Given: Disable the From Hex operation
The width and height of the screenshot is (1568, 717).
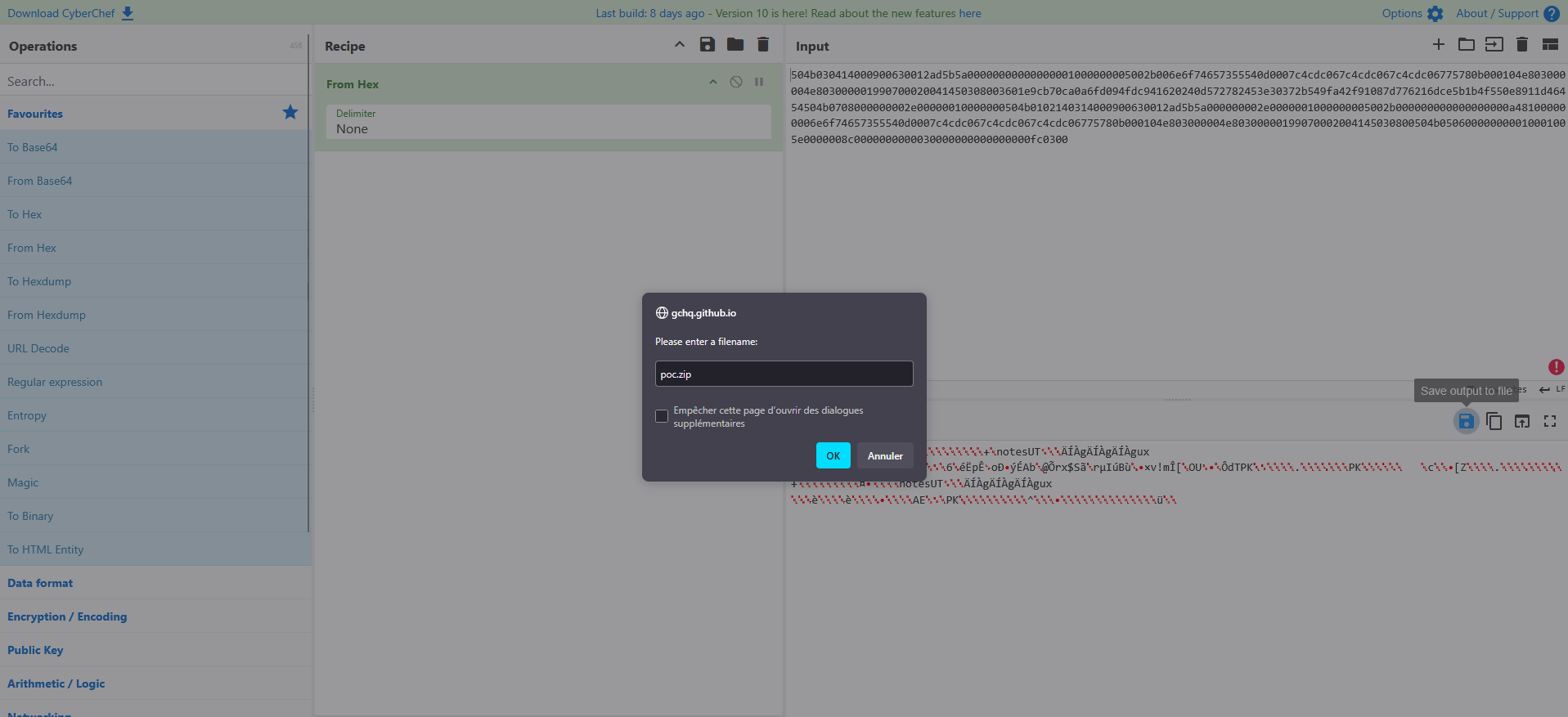Looking at the screenshot, I should (736, 82).
